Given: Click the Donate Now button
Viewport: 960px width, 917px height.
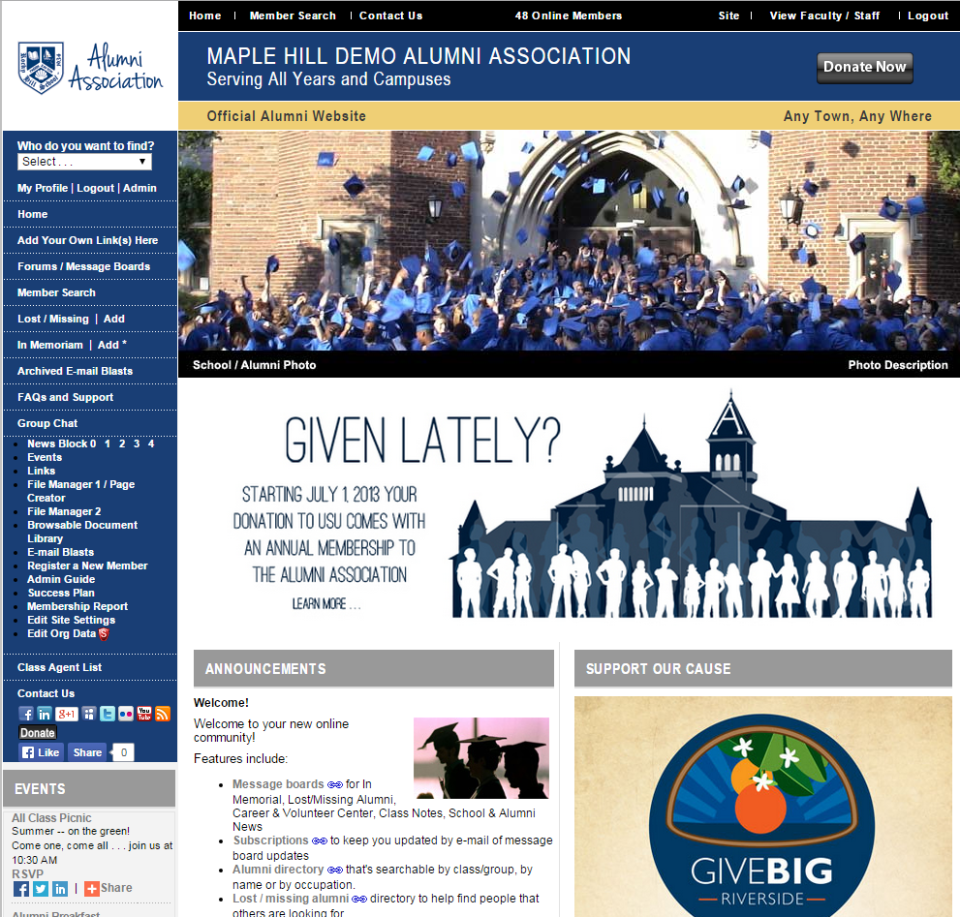Looking at the screenshot, I should pyautogui.click(x=864, y=67).
